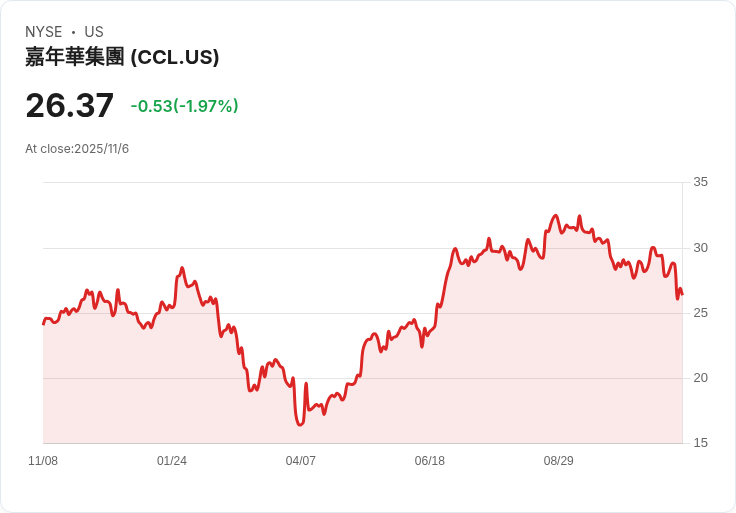Click the -0.53(-1.97%) price change text
Viewport: 736px width, 513px height.
[184, 106]
